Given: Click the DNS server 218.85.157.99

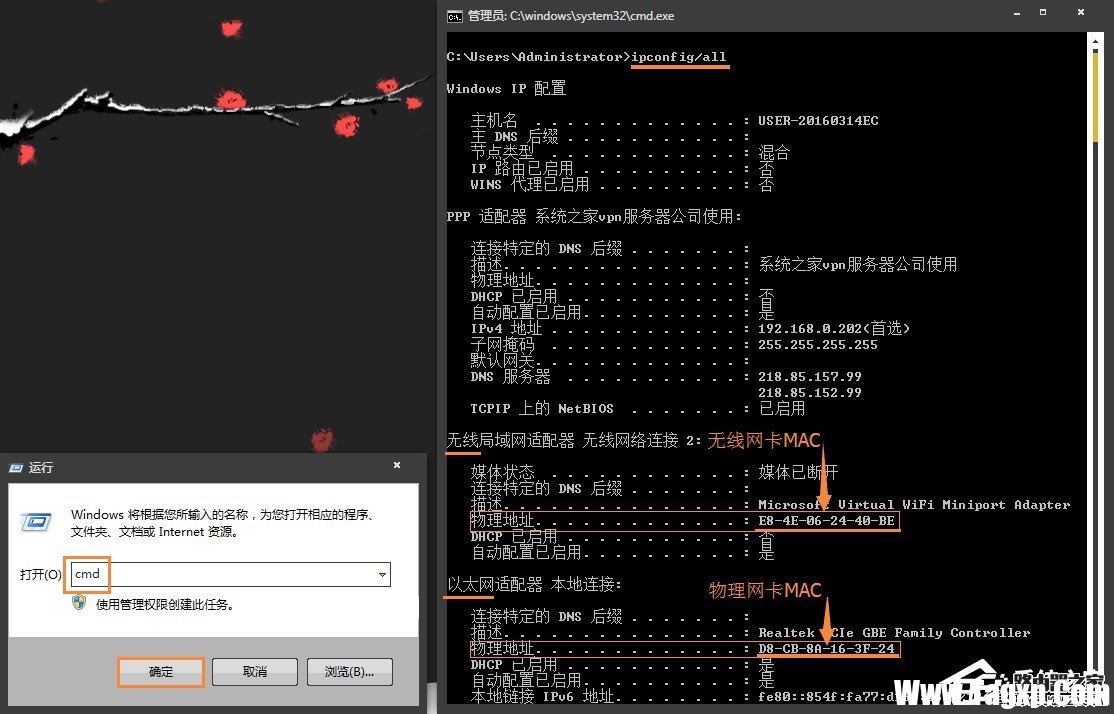Looking at the screenshot, I should point(810,377).
